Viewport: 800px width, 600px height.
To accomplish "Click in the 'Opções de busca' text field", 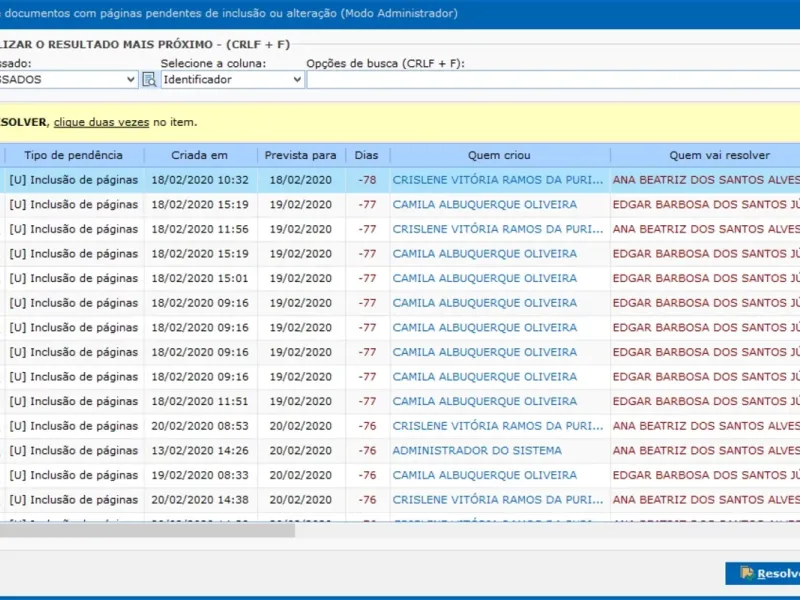I will [552, 79].
